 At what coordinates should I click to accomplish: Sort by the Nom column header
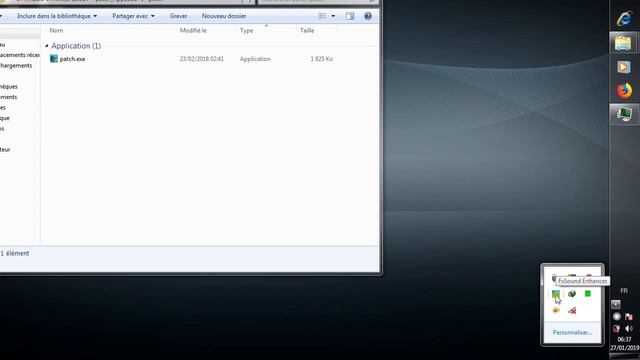(56, 30)
